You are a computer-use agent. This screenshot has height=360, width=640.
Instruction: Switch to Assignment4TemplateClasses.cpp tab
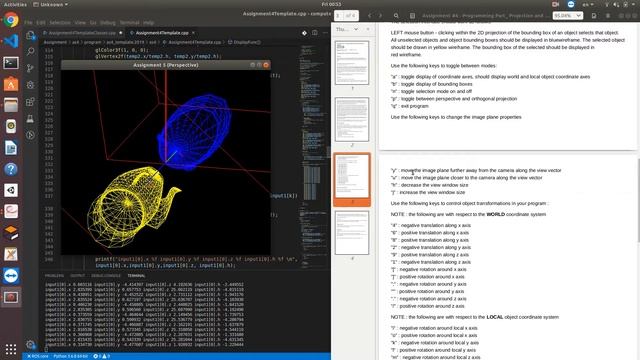(82, 33)
